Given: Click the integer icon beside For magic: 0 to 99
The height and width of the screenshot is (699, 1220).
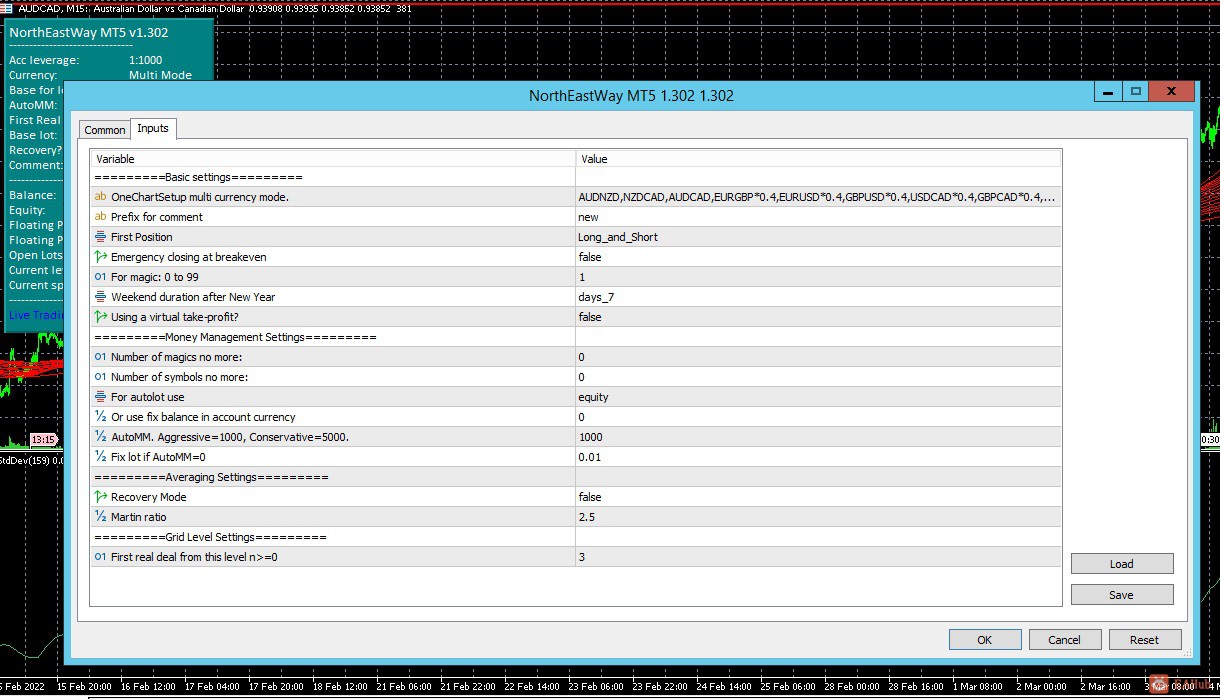Looking at the screenshot, I should click(100, 277).
